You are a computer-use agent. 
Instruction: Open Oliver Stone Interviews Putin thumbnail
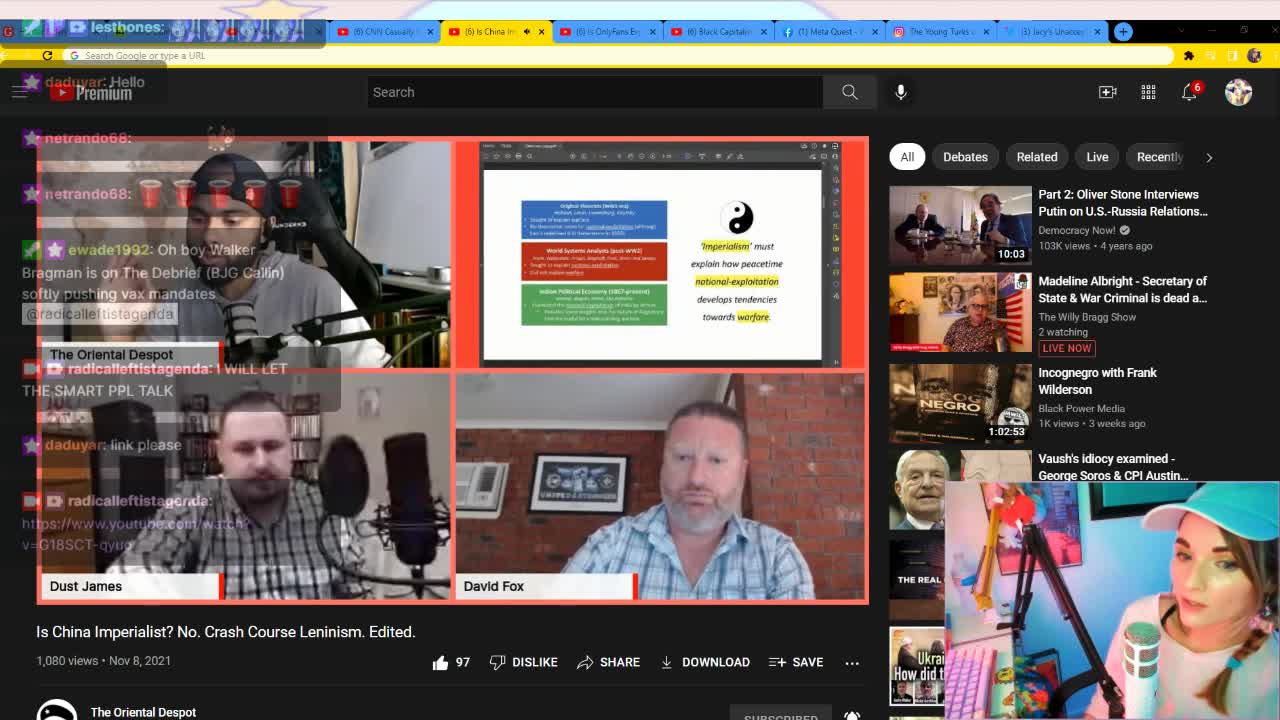tap(960, 225)
